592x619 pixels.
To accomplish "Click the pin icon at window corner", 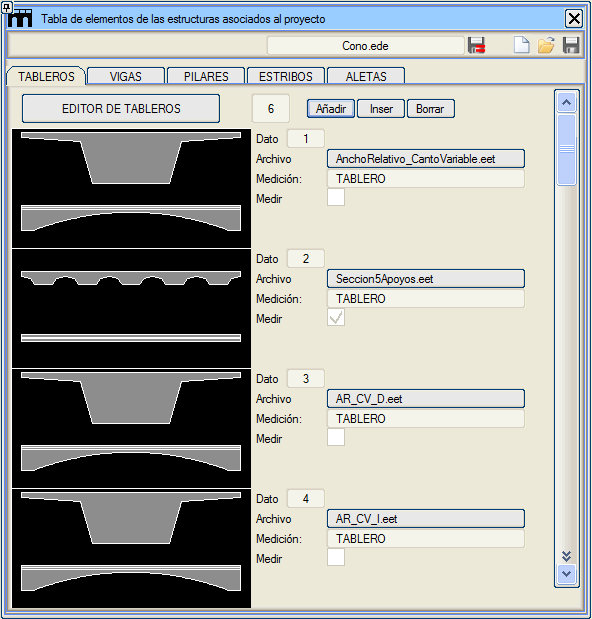I will coord(6,7).
